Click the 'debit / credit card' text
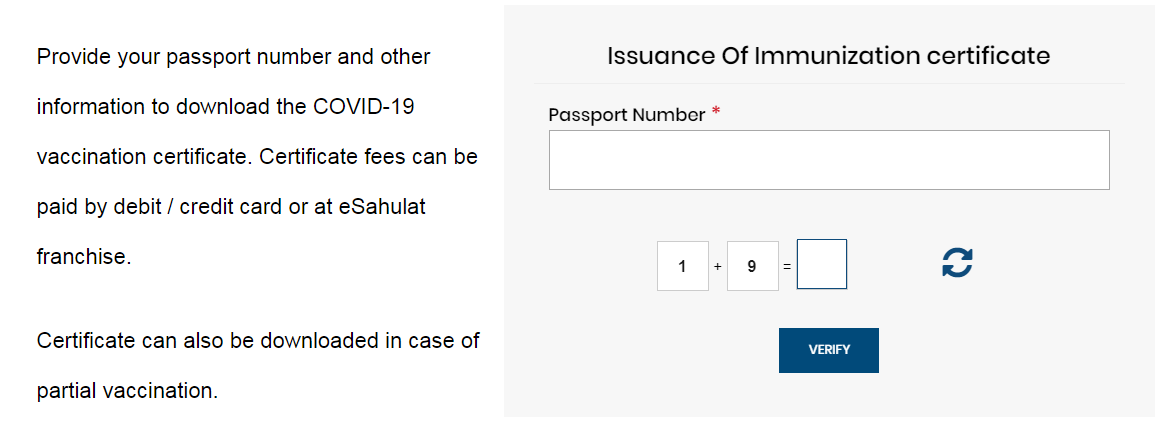1158x439 pixels. [x=198, y=206]
